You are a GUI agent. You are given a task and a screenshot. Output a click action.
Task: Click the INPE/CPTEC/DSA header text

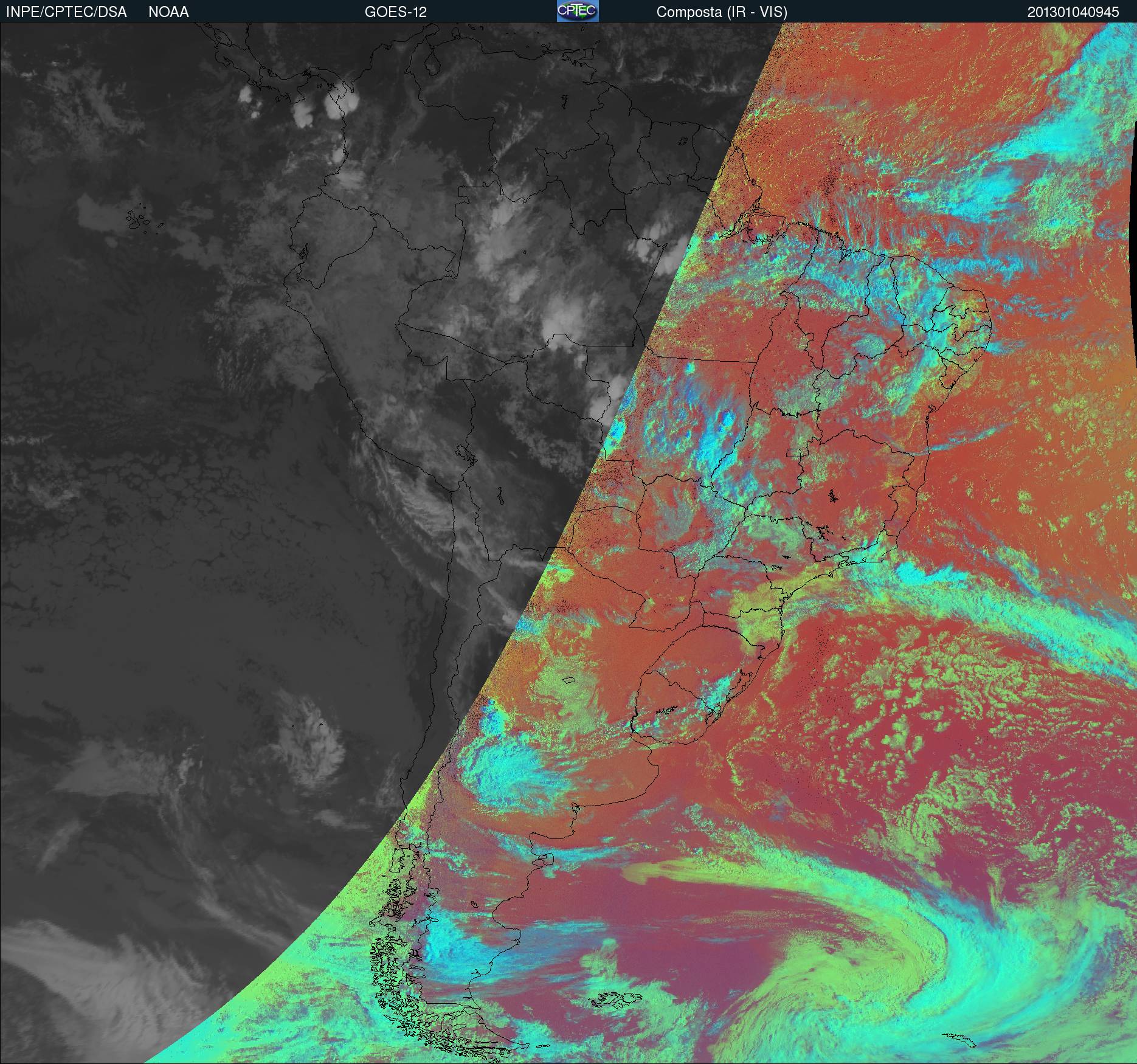pos(66,12)
